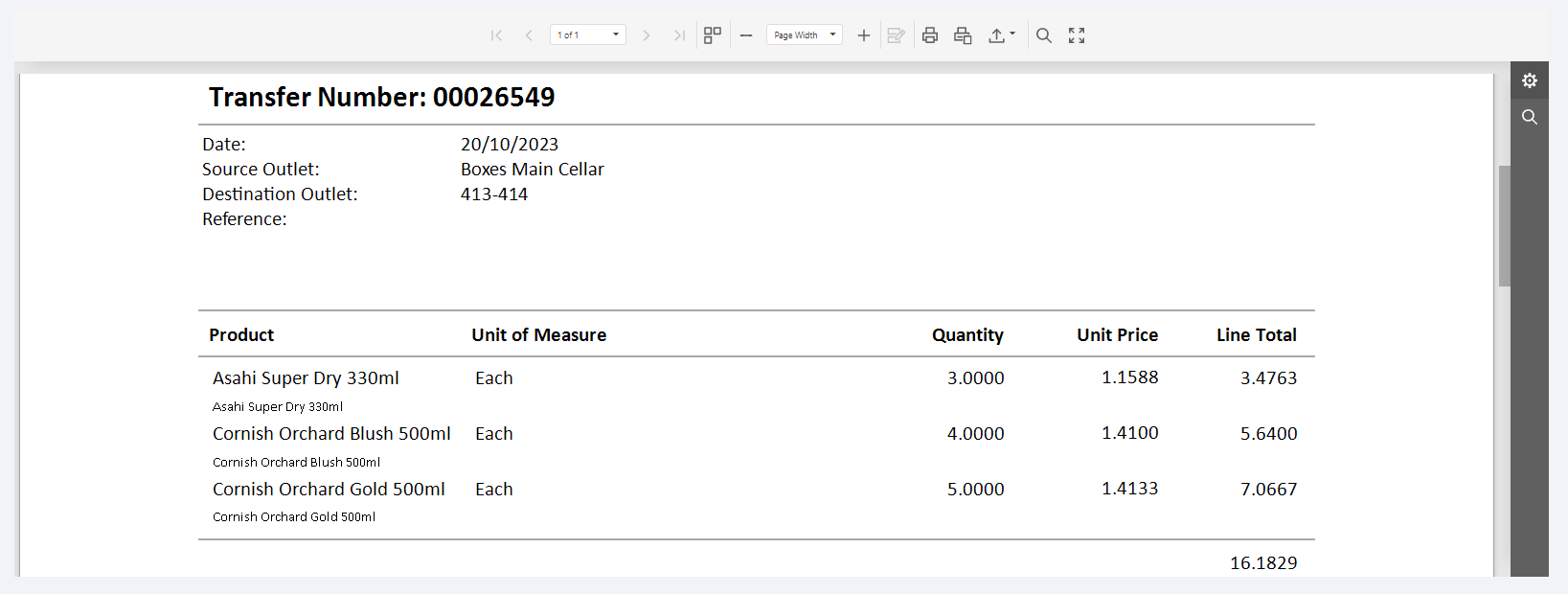1568x594 pixels.
Task: Print the current page only
Action: 963,35
